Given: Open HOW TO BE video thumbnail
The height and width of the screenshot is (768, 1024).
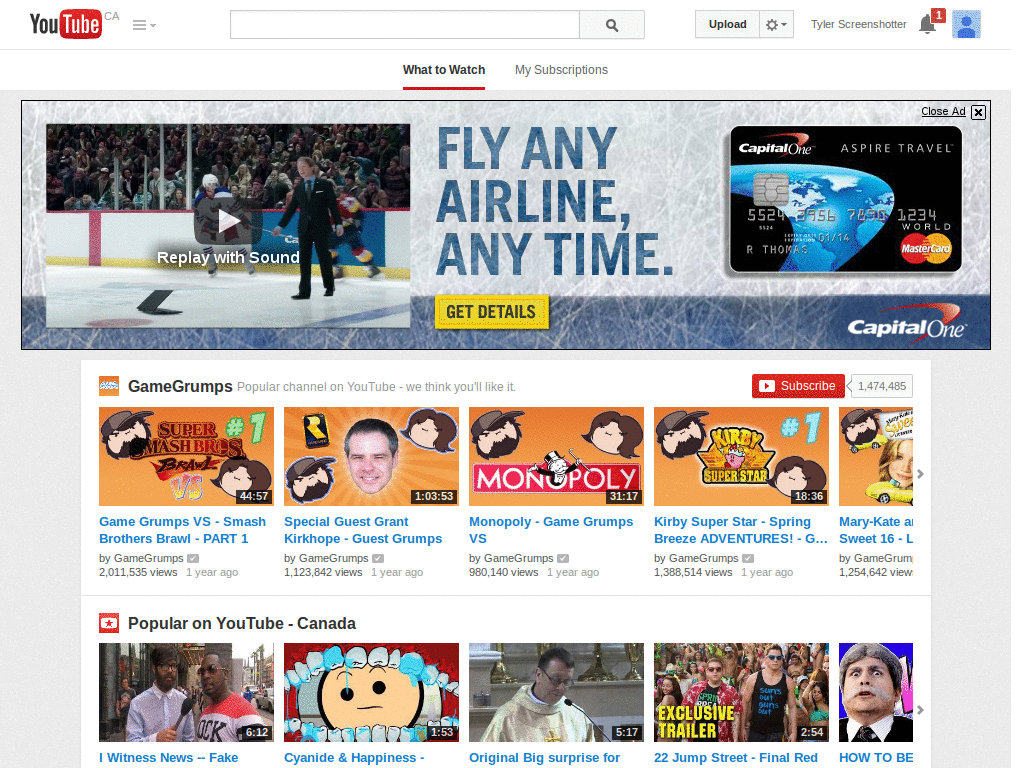Looking at the screenshot, I should pos(876,692).
